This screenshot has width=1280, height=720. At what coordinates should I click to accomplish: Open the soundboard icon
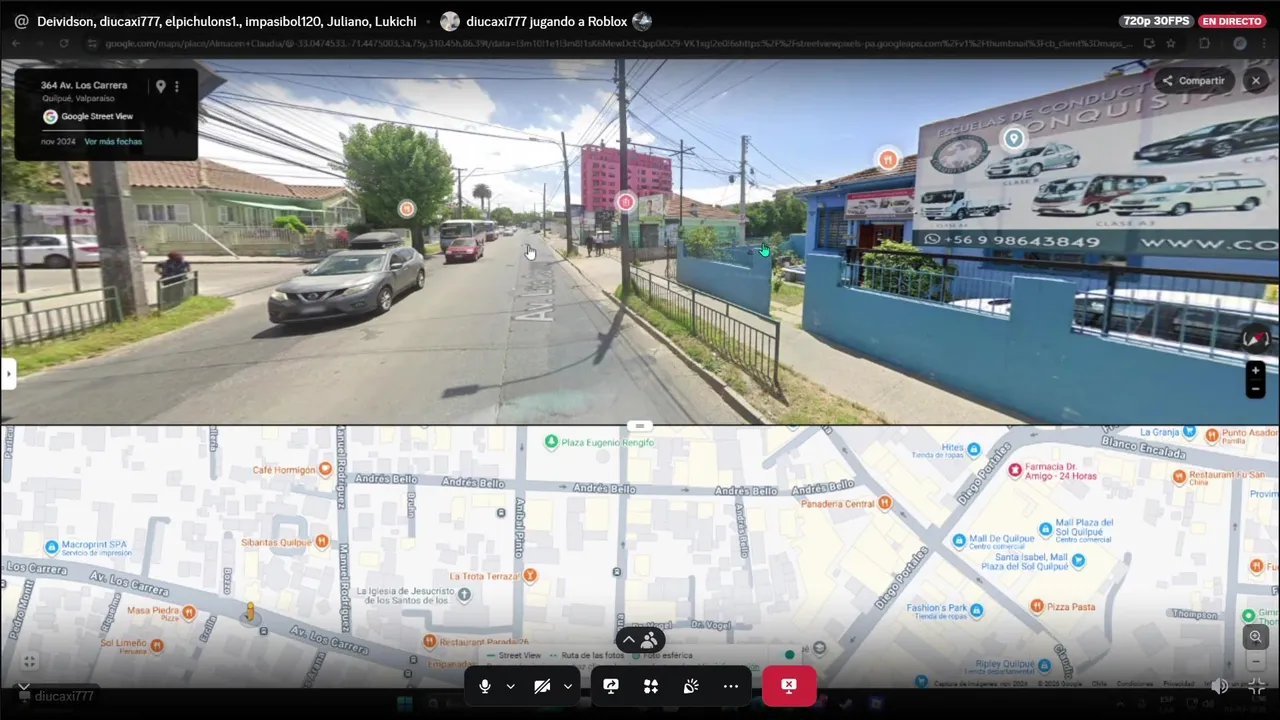[691, 686]
